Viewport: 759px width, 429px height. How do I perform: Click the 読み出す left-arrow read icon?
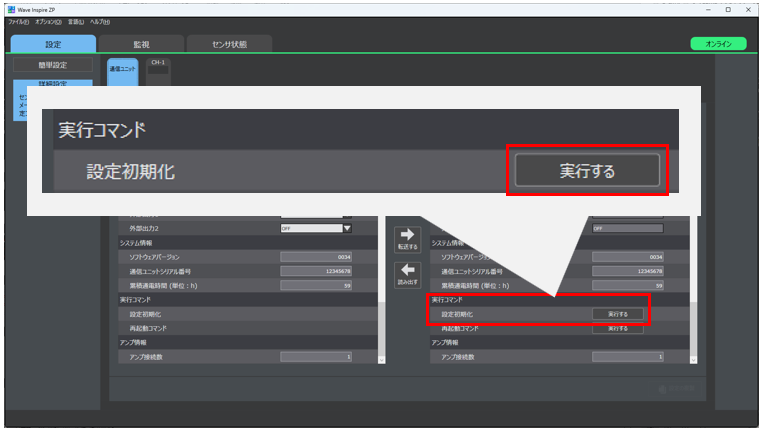pyautogui.click(x=407, y=275)
